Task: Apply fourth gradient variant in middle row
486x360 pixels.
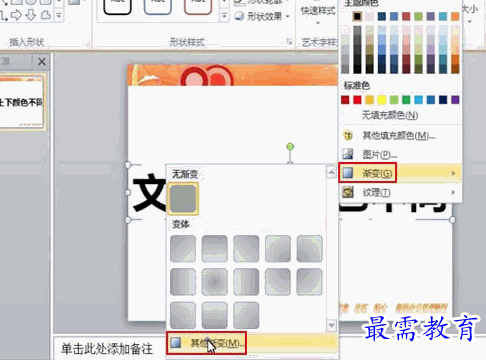Action: point(278,282)
